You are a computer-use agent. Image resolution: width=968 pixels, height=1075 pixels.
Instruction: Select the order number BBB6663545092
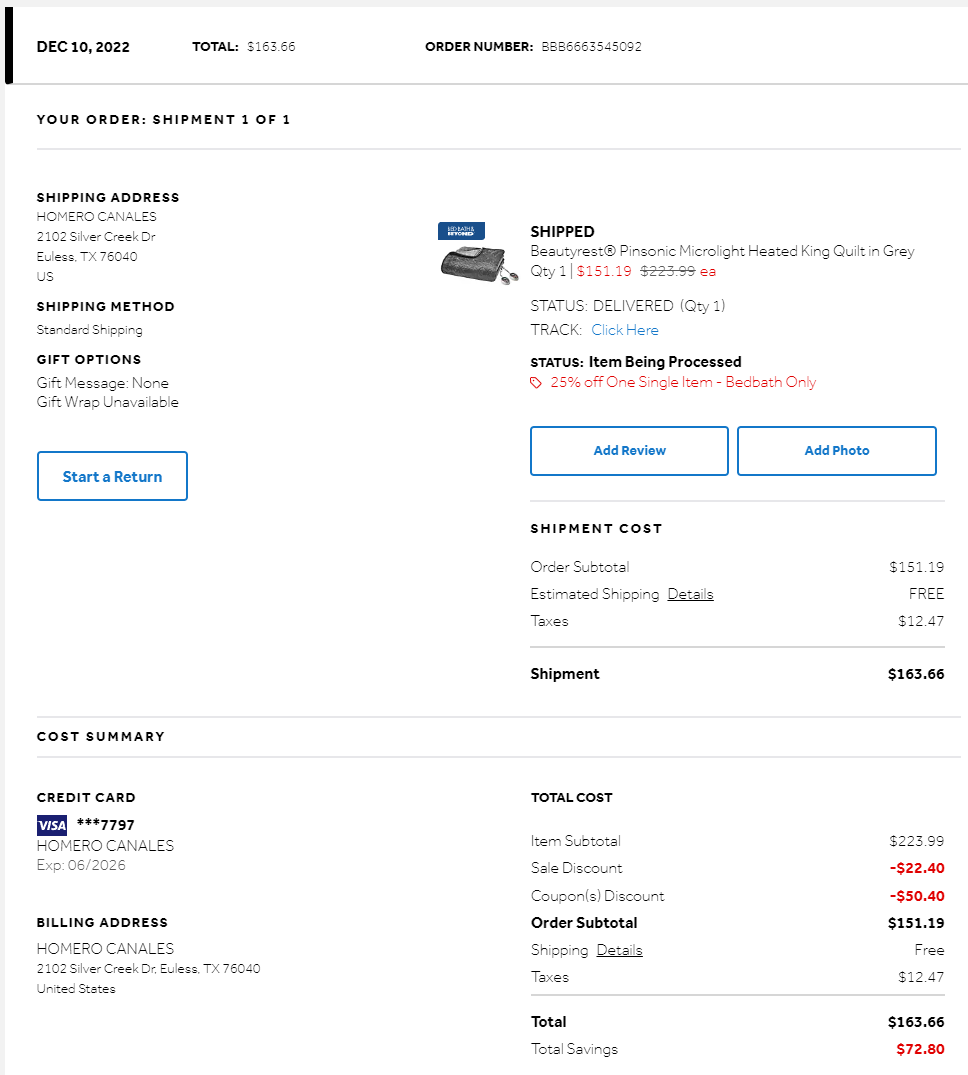(x=592, y=47)
